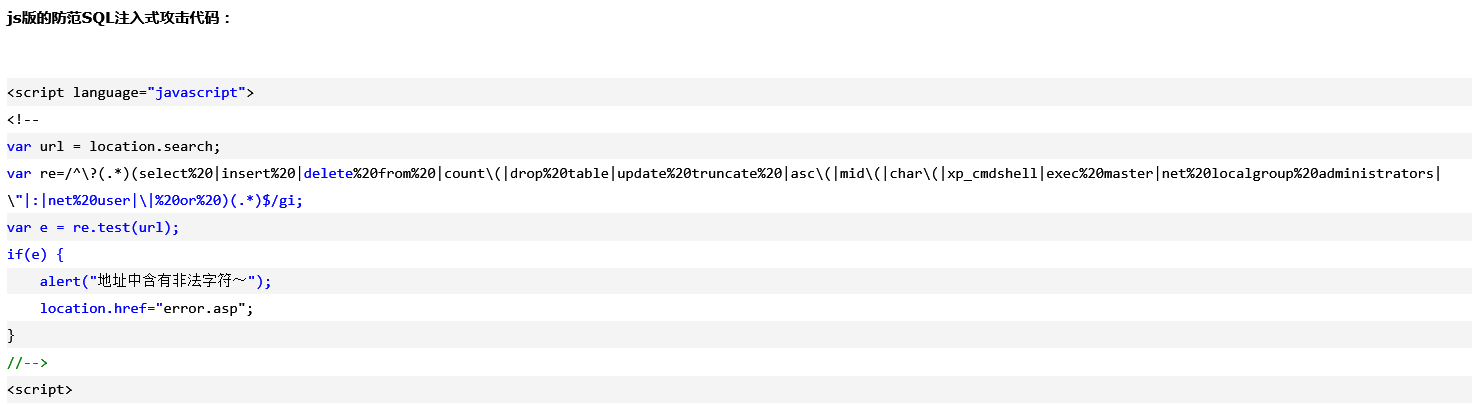Click the blue "javascript" attribute string
Screen dimensions: 1472x406
click(x=196, y=92)
